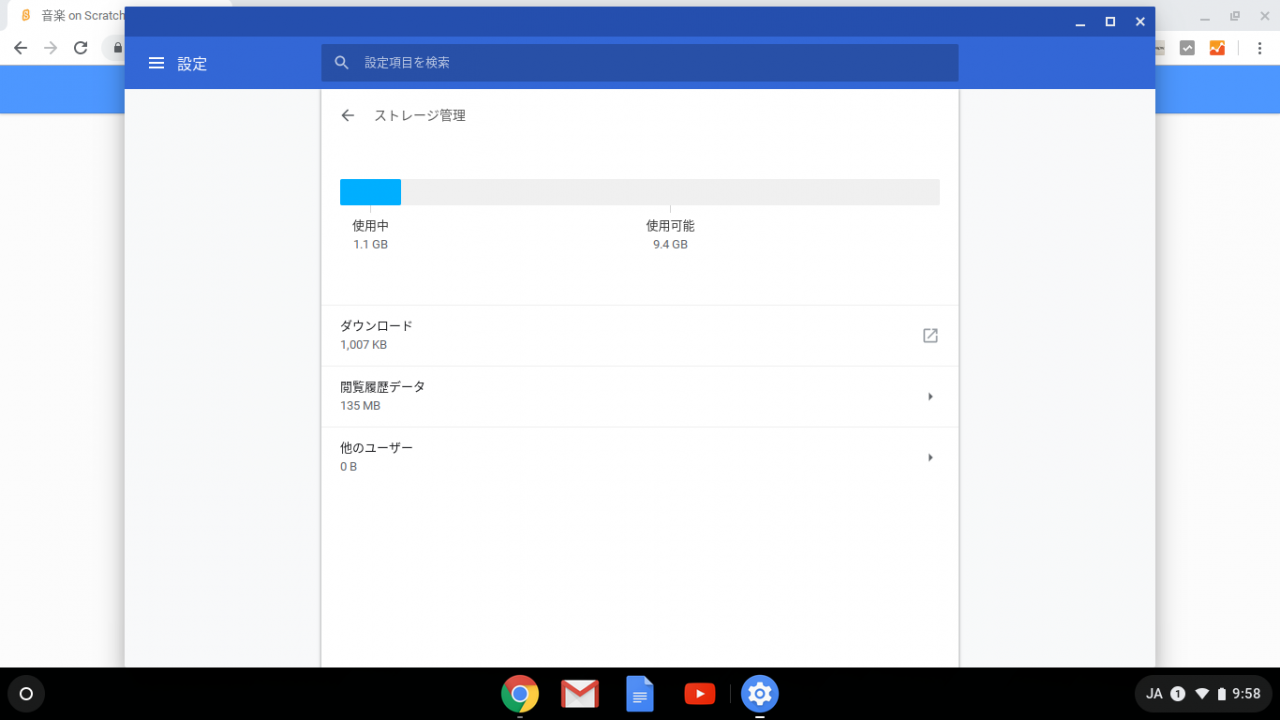Restore down the Chrome browser window

click(x=1234, y=16)
